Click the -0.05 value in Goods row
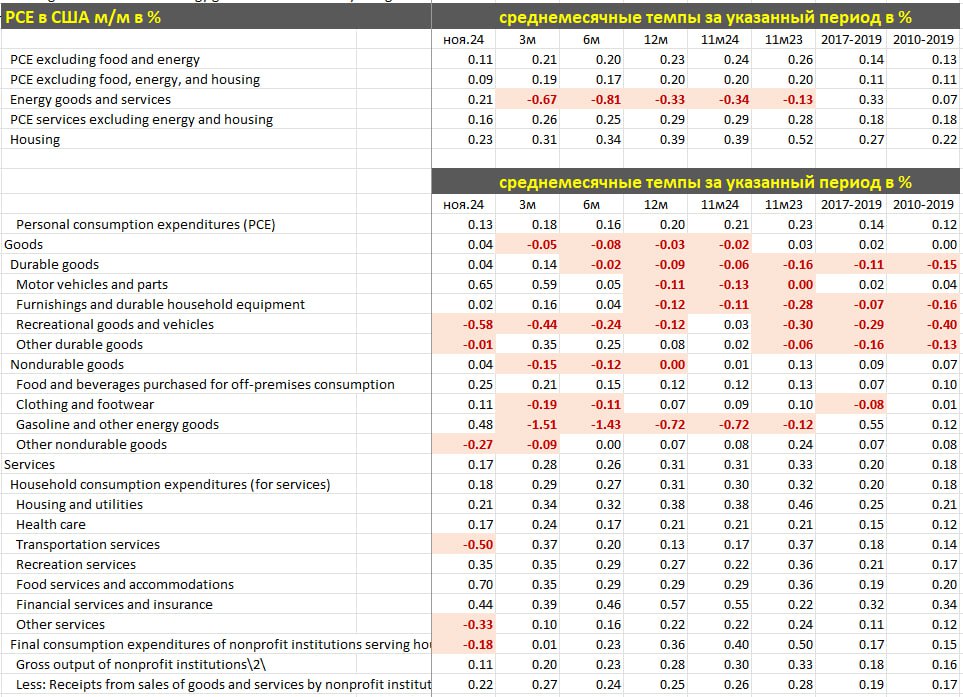Viewport: 963px width, 697px height. coord(542,244)
